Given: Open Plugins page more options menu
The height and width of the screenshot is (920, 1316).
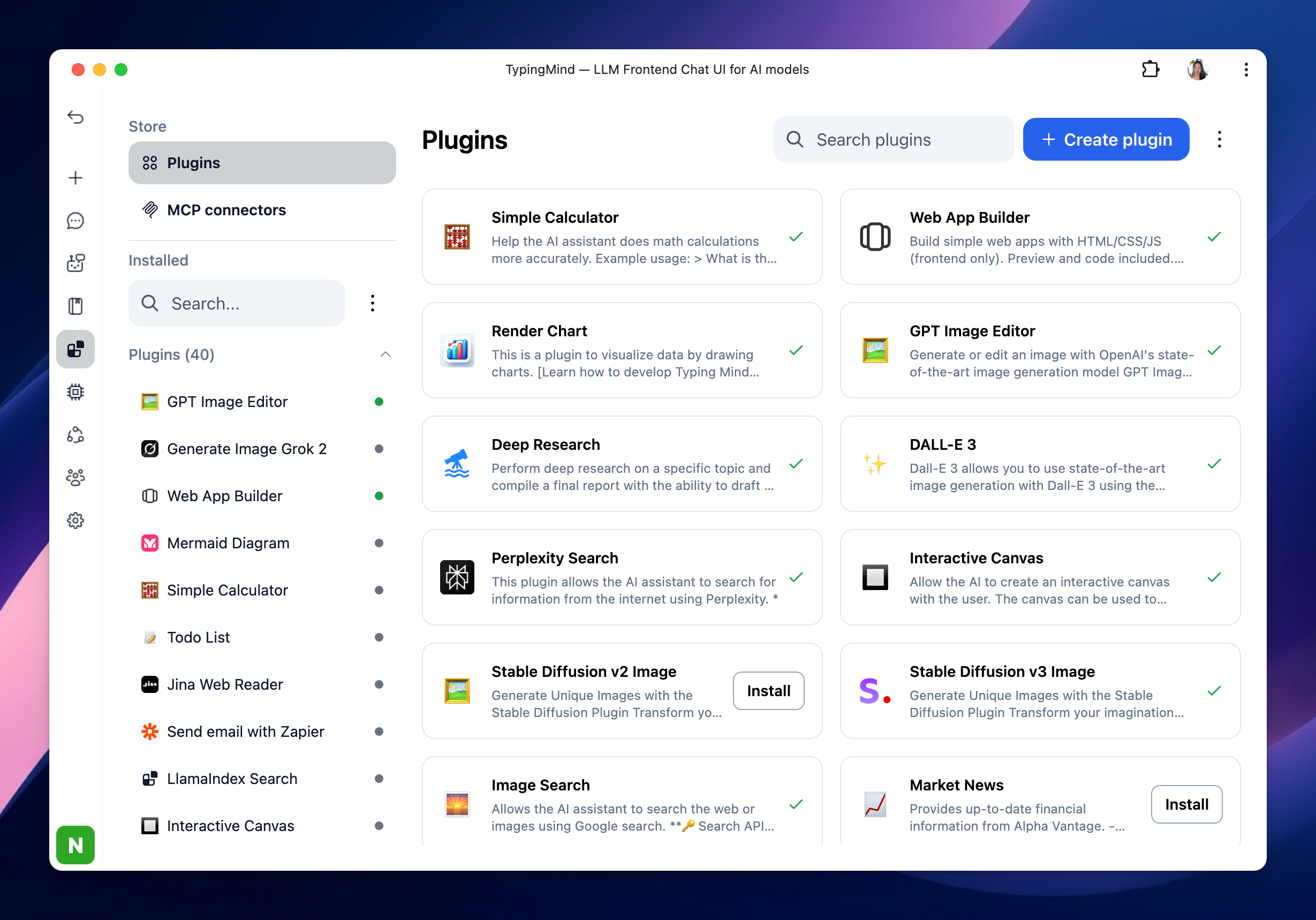Looking at the screenshot, I should [1219, 139].
